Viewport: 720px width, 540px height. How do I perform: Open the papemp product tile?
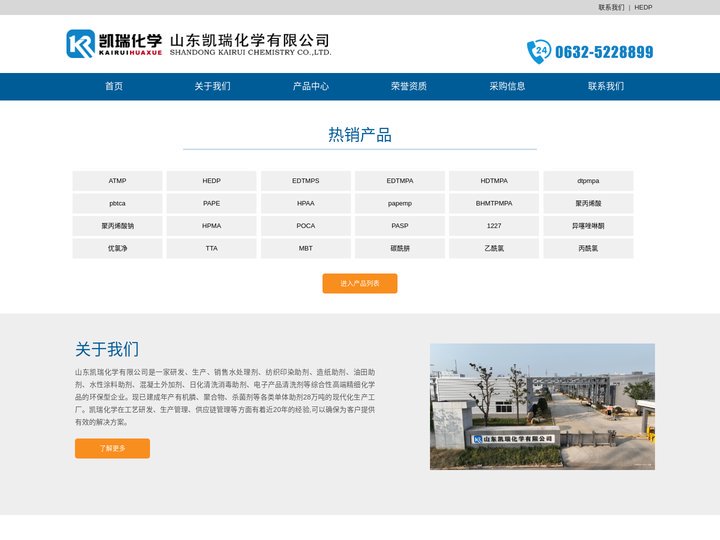[x=400, y=203]
